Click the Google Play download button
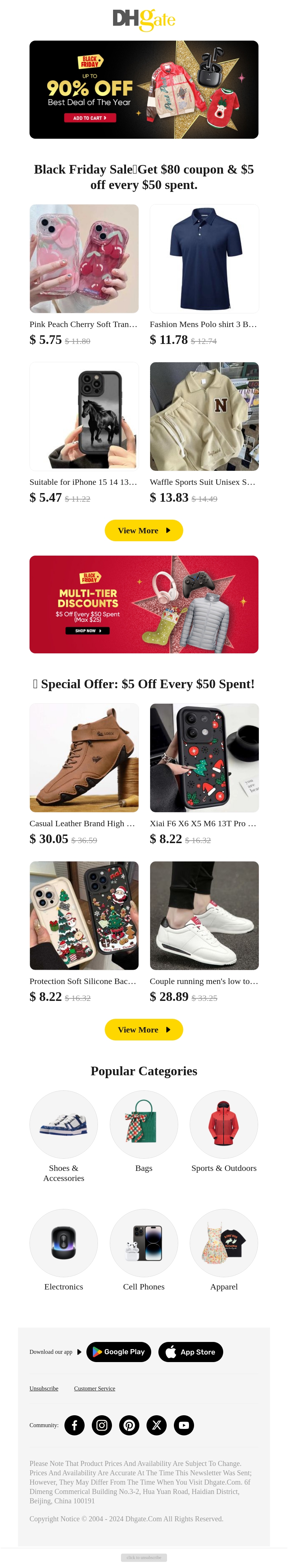 pos(118,1351)
